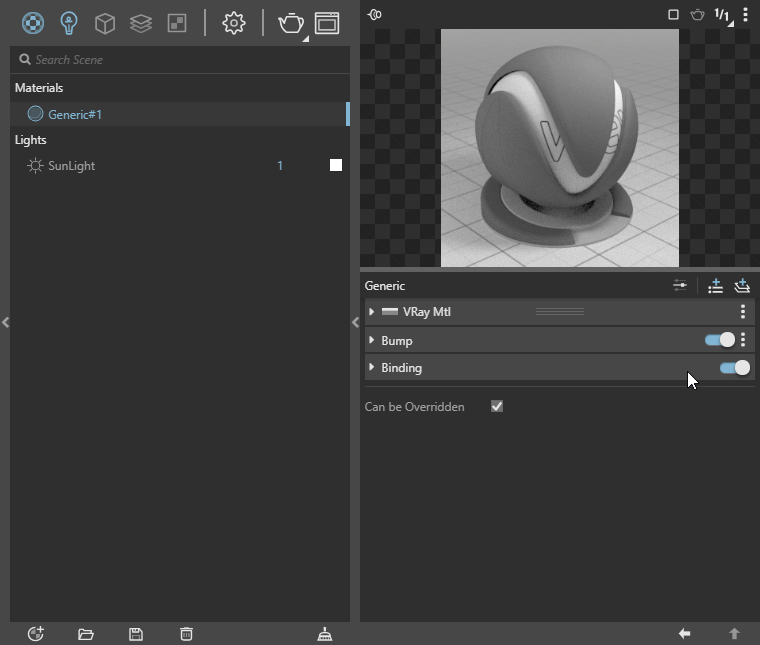Screen dimensions: 760x645
Task: Toggle the Bump switch off
Action: click(720, 340)
